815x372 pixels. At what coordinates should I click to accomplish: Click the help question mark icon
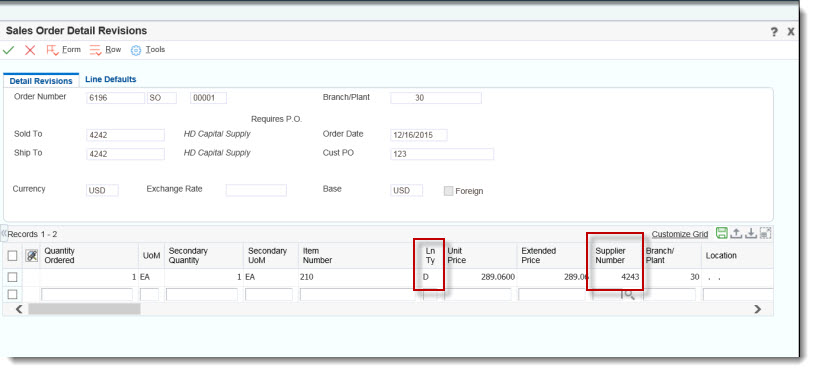tap(774, 32)
